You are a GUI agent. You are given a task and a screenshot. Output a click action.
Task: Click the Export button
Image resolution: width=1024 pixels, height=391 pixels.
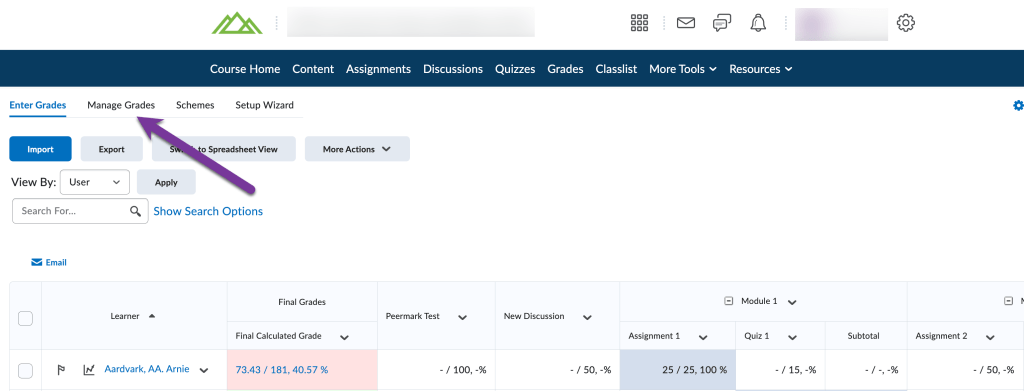(112, 149)
